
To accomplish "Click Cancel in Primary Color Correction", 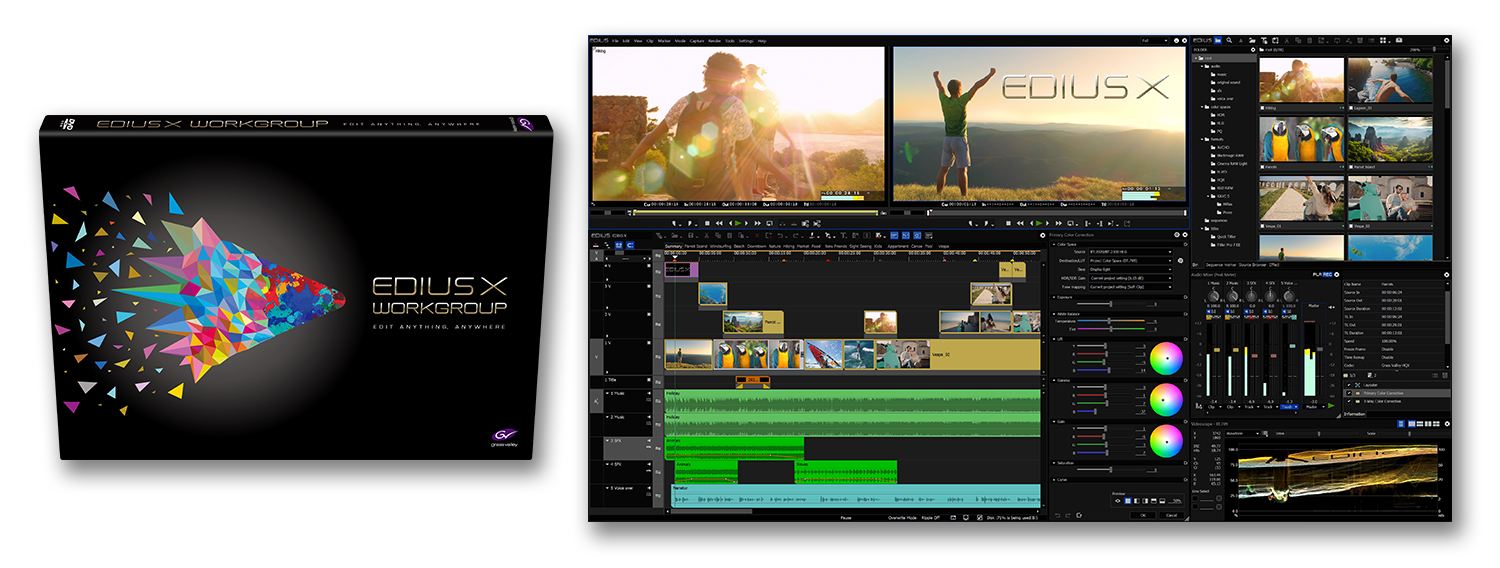I will coord(1170,515).
